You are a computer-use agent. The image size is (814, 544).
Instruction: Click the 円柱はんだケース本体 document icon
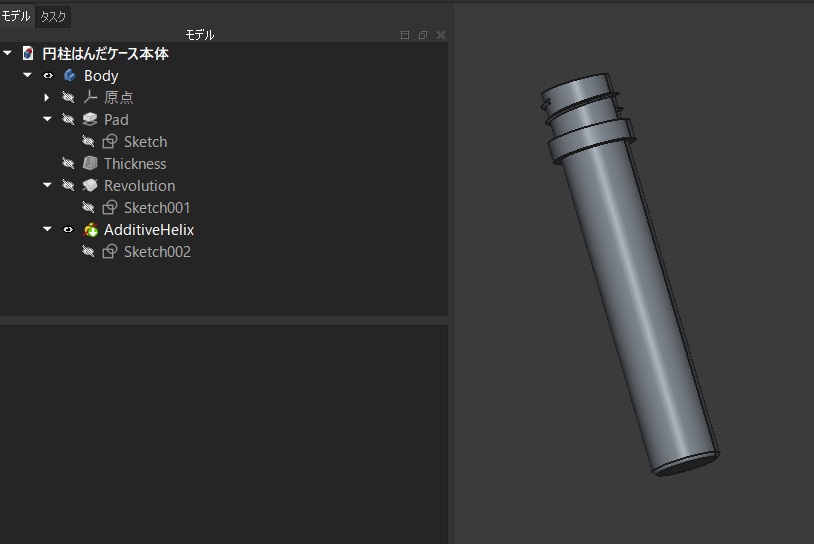pos(28,53)
